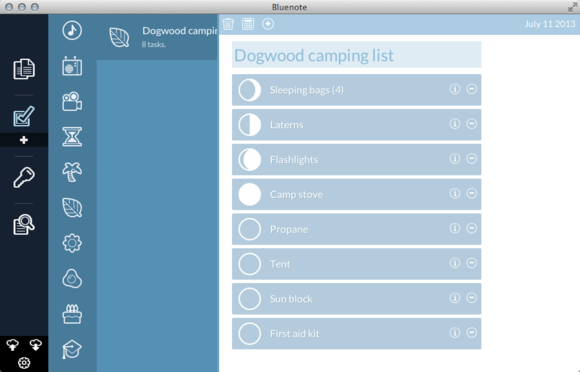Select the Laterns task text
The height and width of the screenshot is (372, 580).
click(x=287, y=125)
